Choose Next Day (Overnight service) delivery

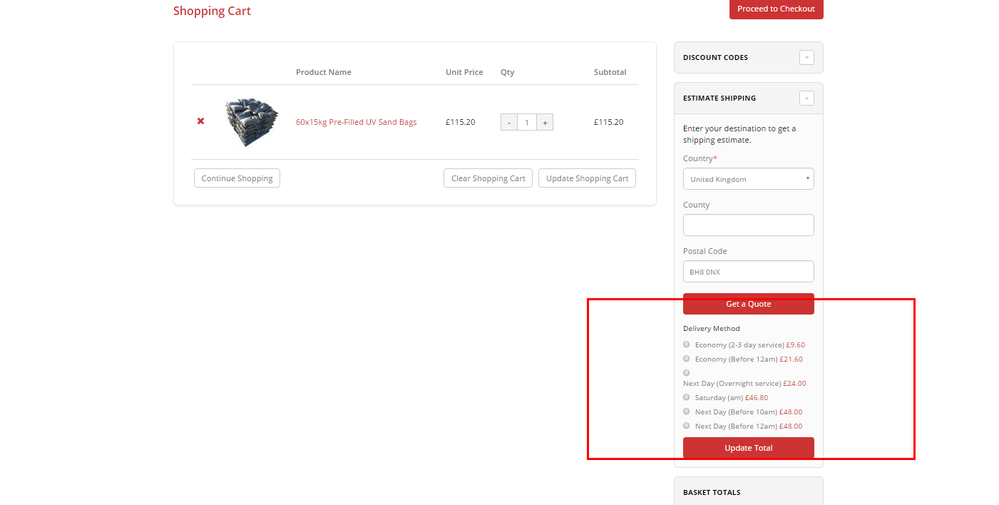687,372
